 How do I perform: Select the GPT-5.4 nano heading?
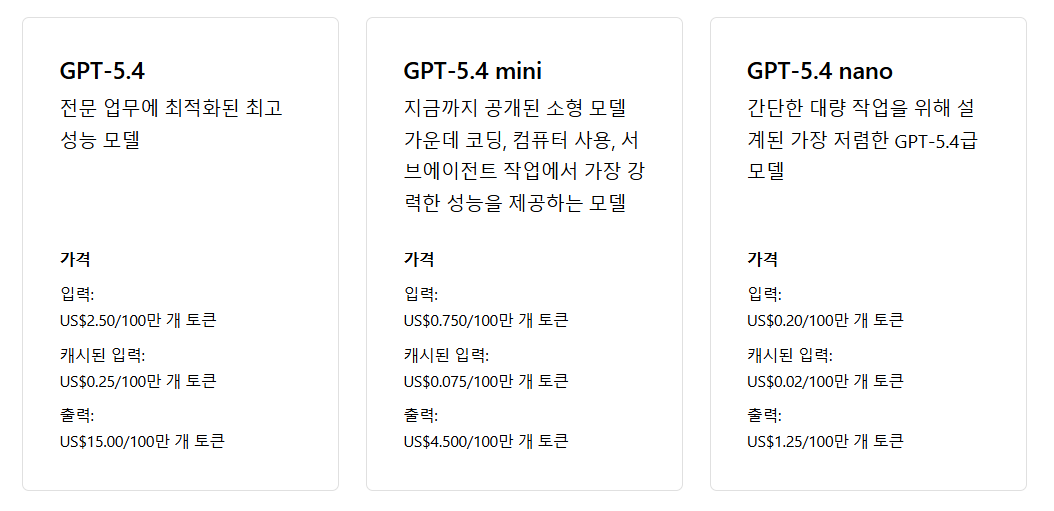[820, 71]
